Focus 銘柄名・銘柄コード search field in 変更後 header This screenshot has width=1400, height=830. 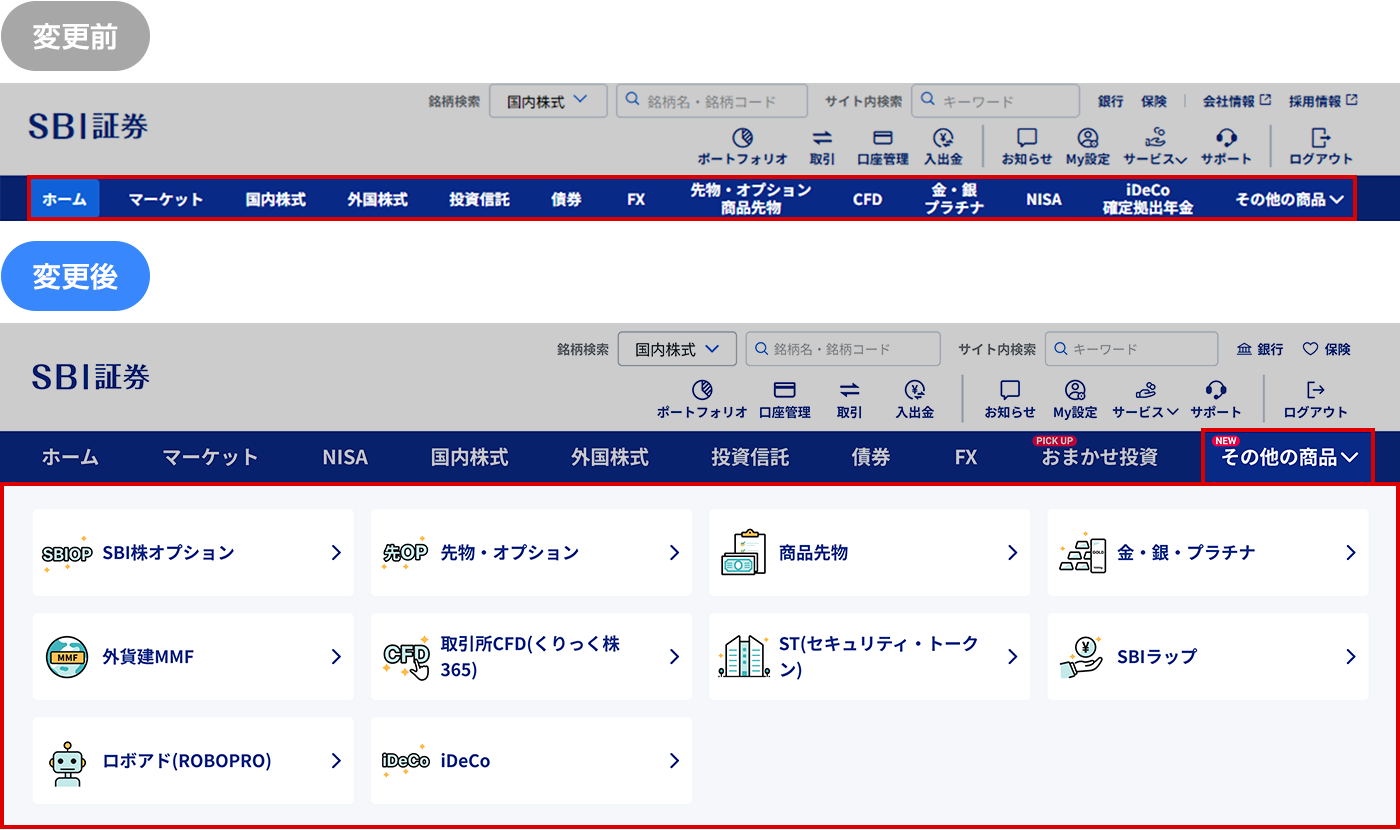[x=843, y=349]
